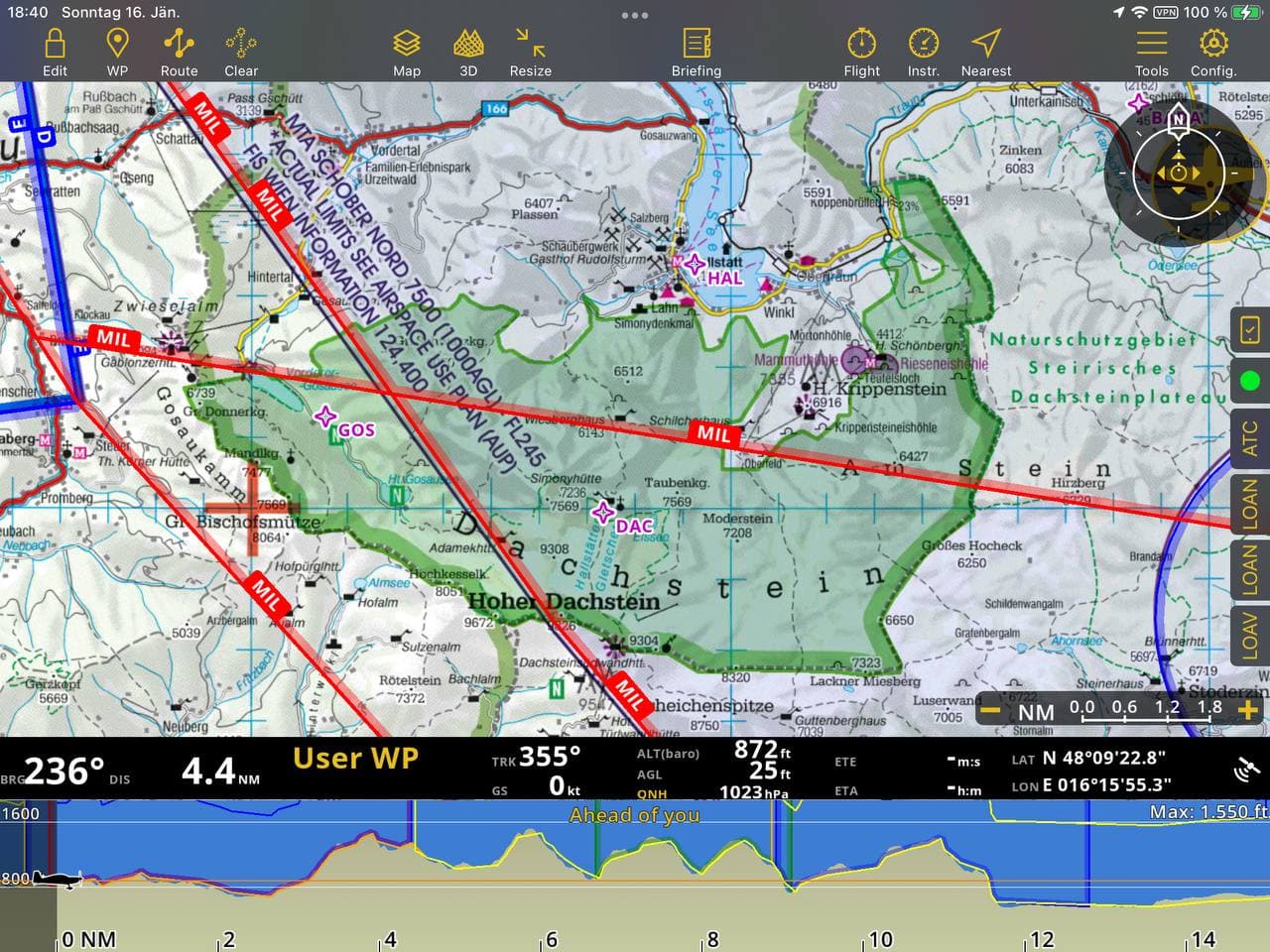Tap the Edit lock icon
1270x952 pixels.
coord(55,52)
